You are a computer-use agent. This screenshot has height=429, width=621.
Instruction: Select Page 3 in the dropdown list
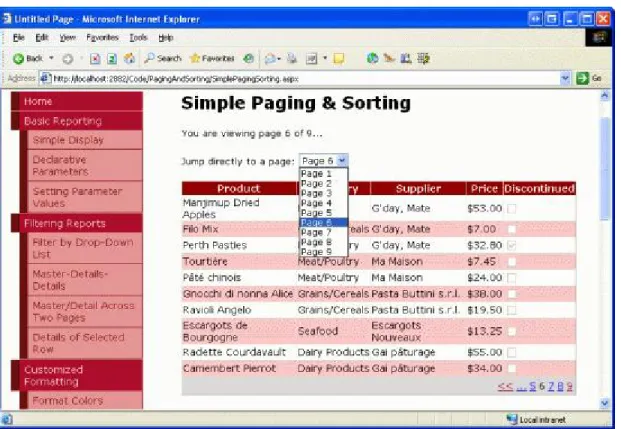[x=323, y=193]
